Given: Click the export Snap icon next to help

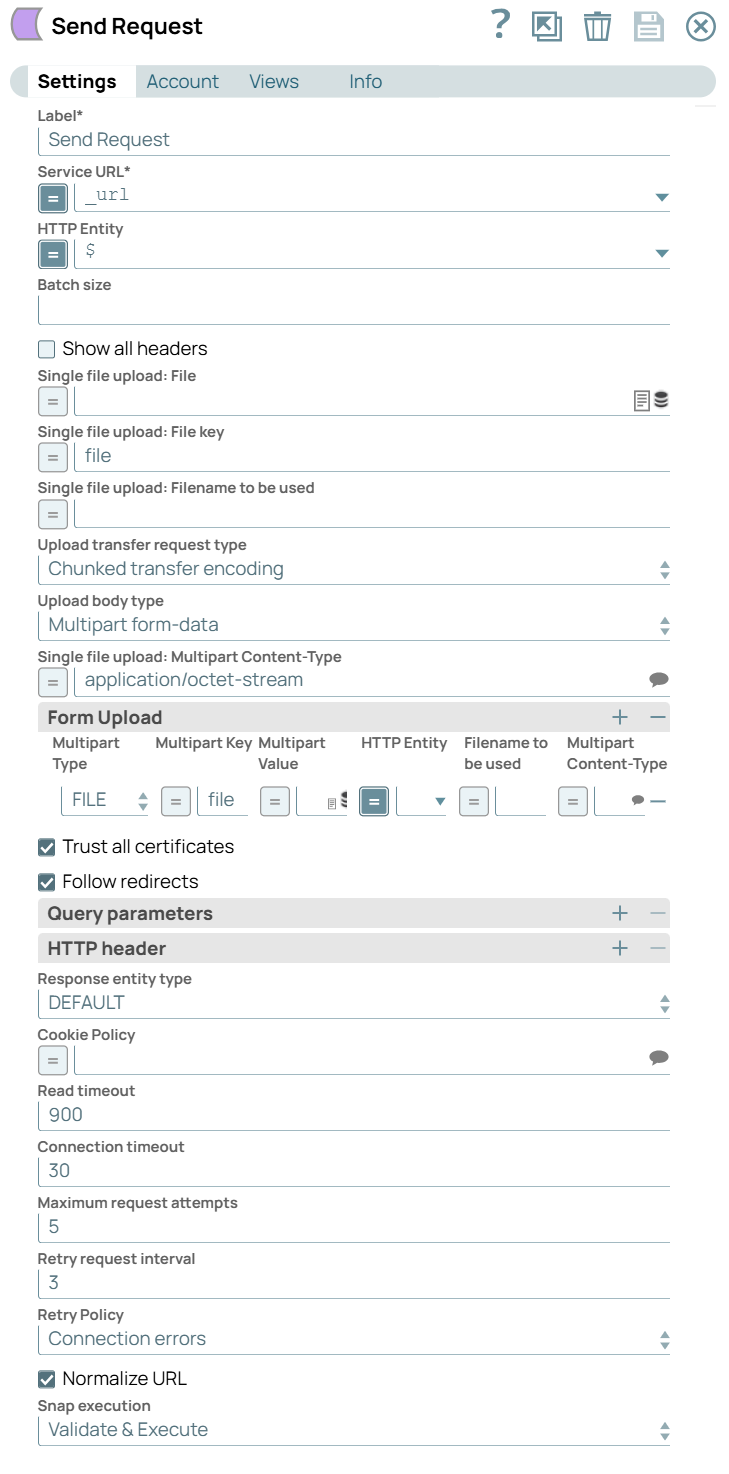Looking at the screenshot, I should click(x=546, y=27).
